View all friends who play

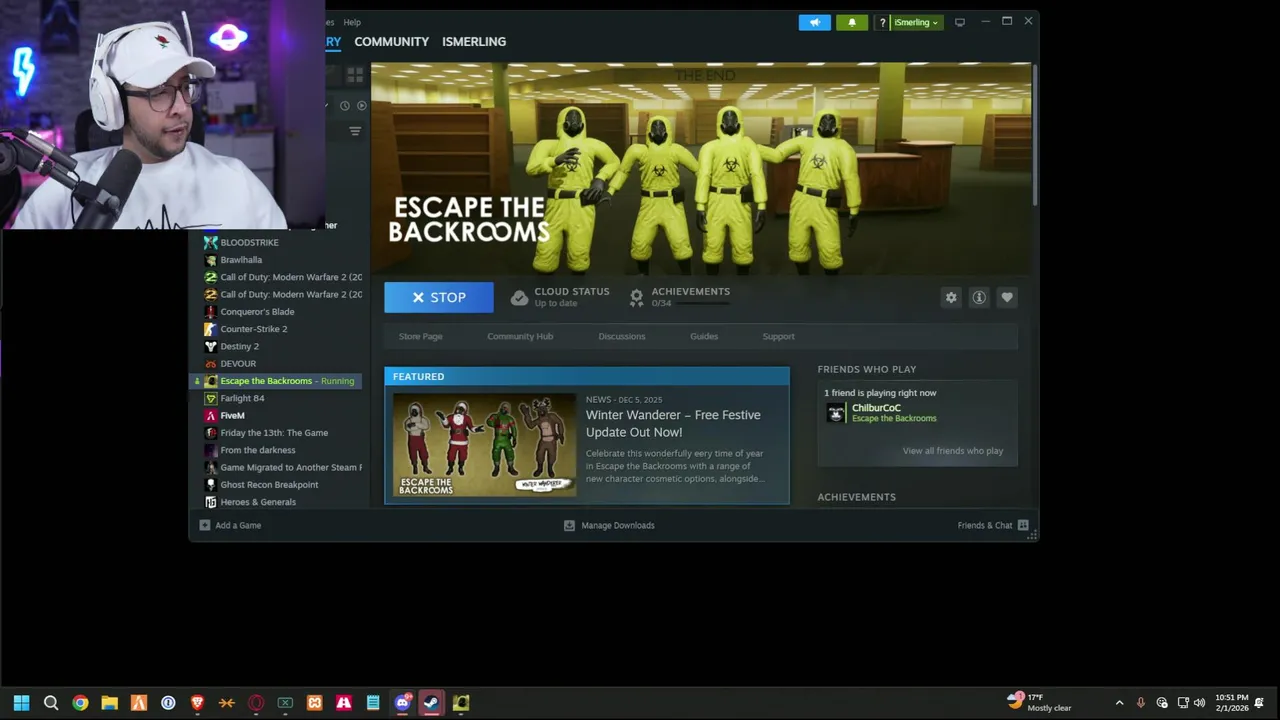point(953,451)
